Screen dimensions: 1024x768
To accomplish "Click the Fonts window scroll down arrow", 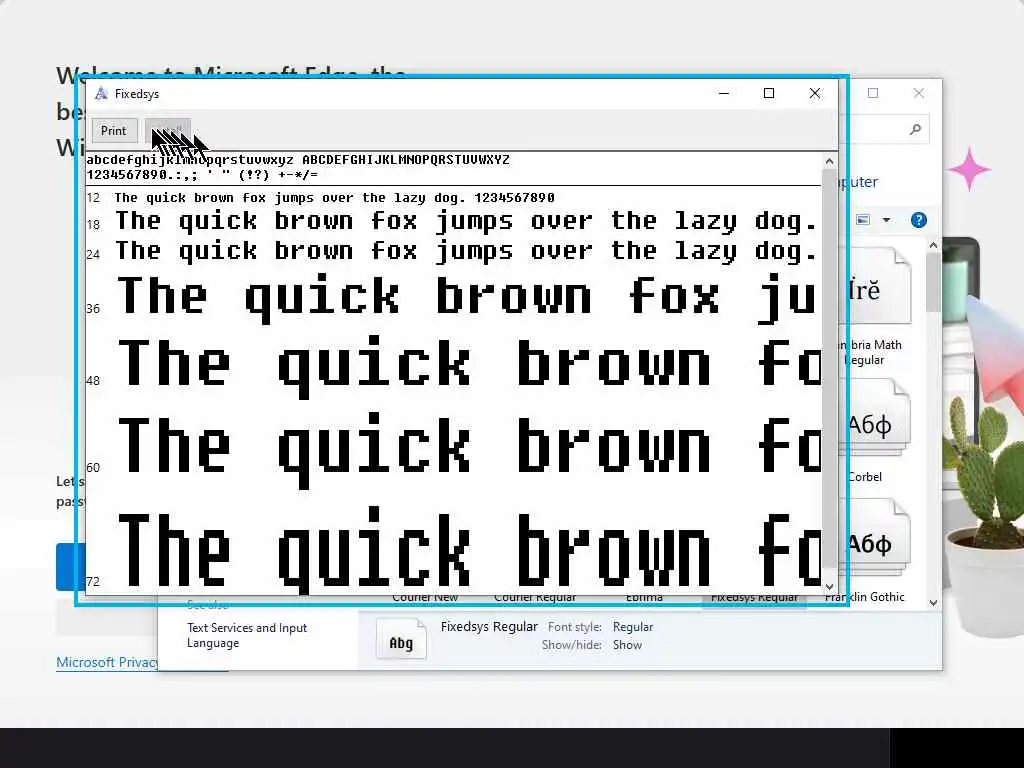I will pyautogui.click(x=933, y=603).
